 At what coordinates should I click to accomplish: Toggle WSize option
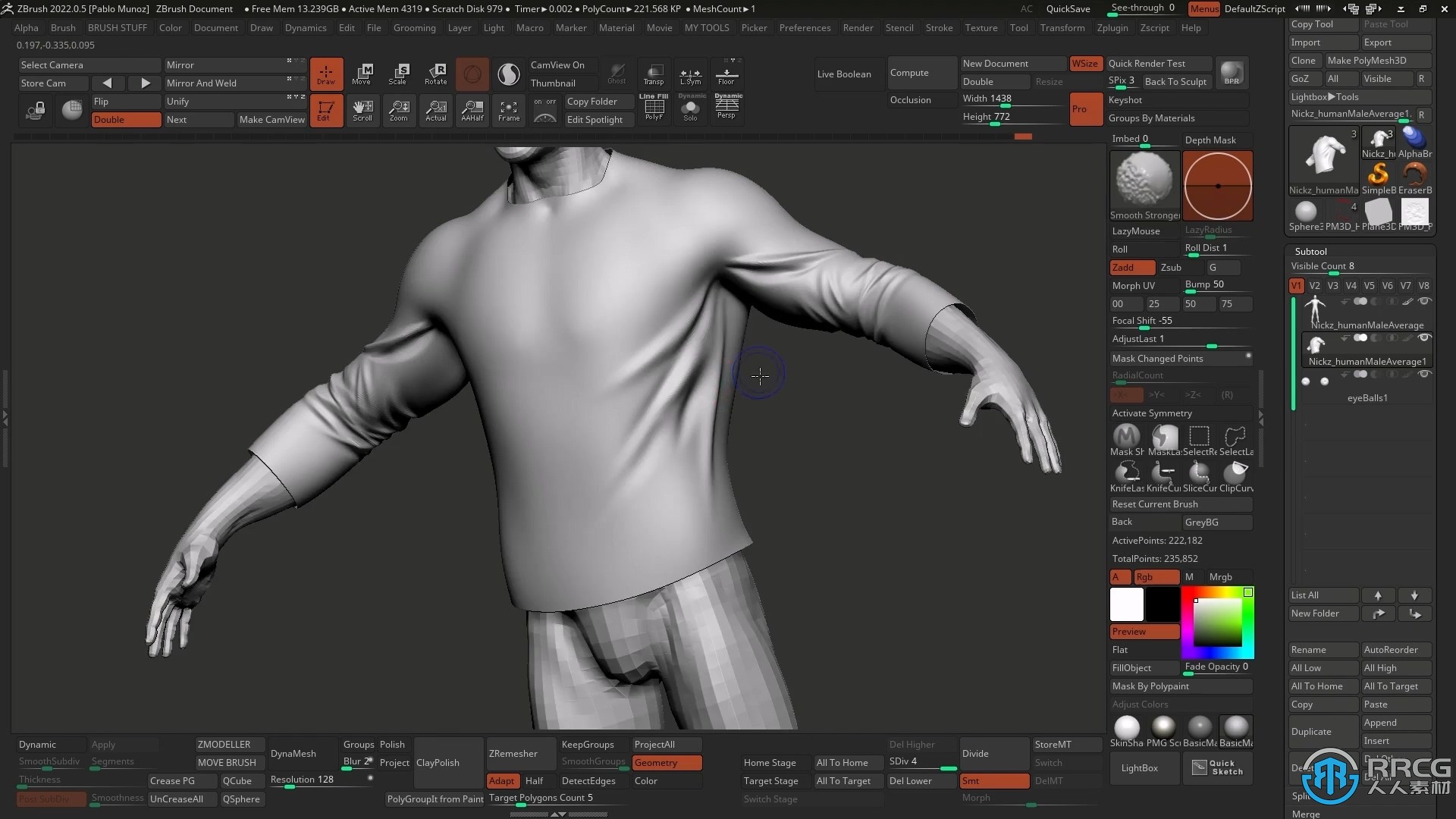(x=1085, y=63)
